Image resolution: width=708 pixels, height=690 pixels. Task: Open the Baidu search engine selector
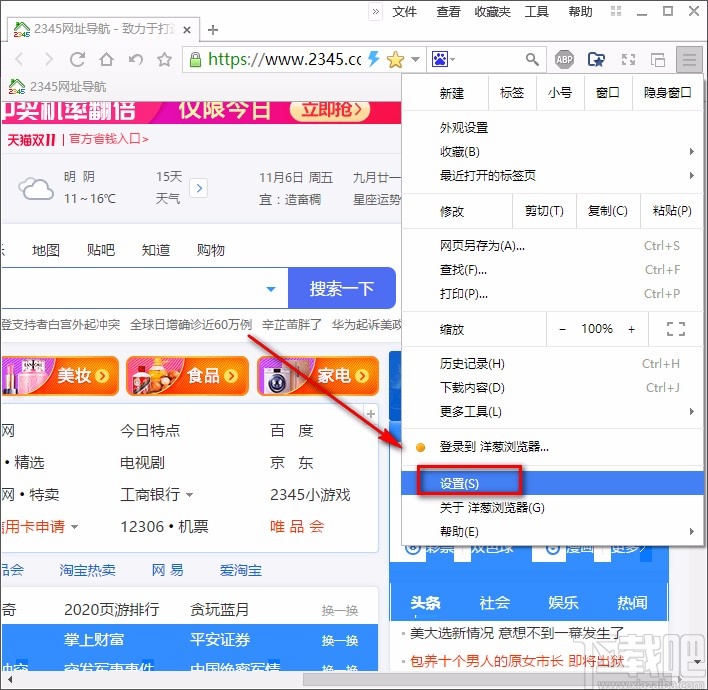coord(443,59)
